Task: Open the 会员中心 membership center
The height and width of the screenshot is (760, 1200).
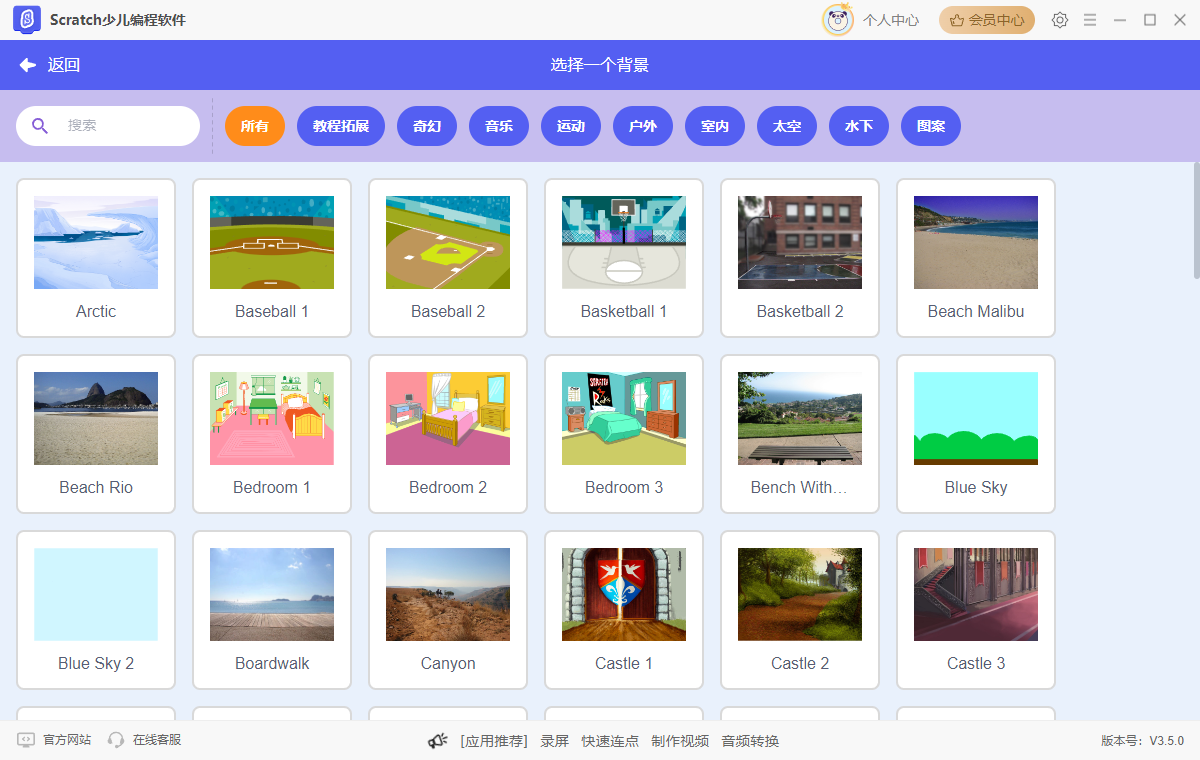Action: click(x=986, y=19)
